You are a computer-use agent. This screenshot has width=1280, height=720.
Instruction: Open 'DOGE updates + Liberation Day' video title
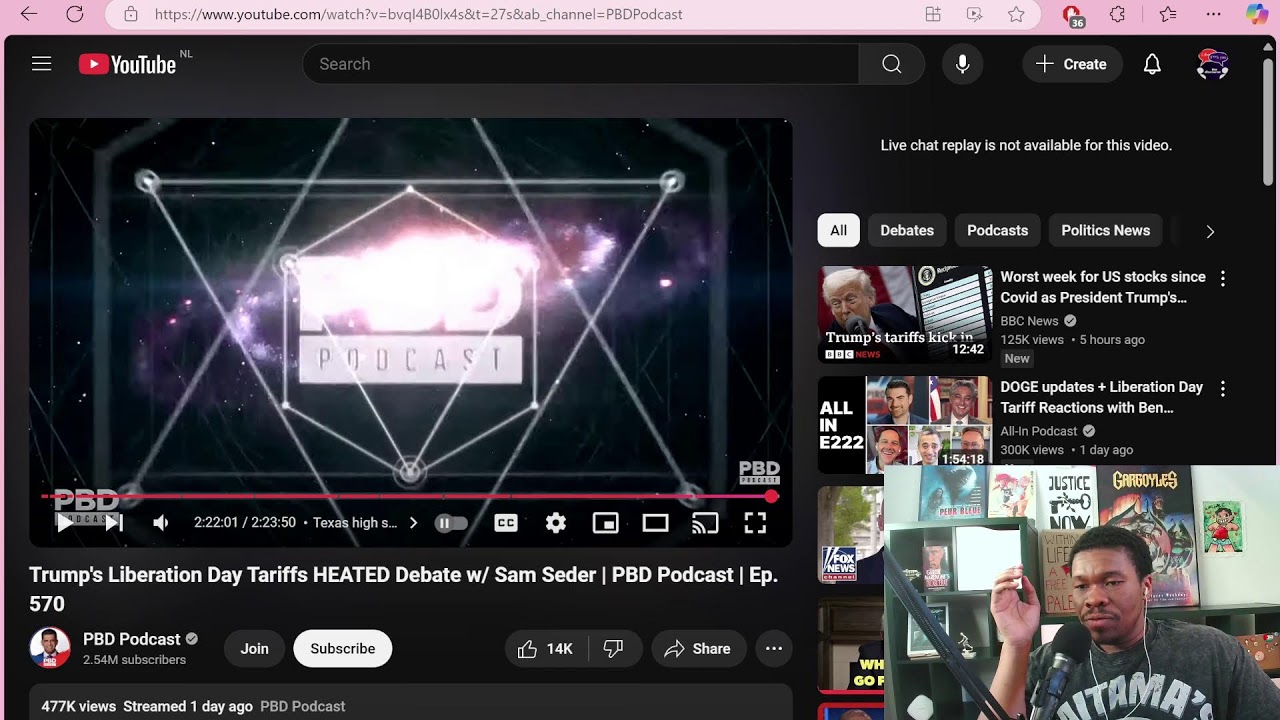click(1101, 397)
